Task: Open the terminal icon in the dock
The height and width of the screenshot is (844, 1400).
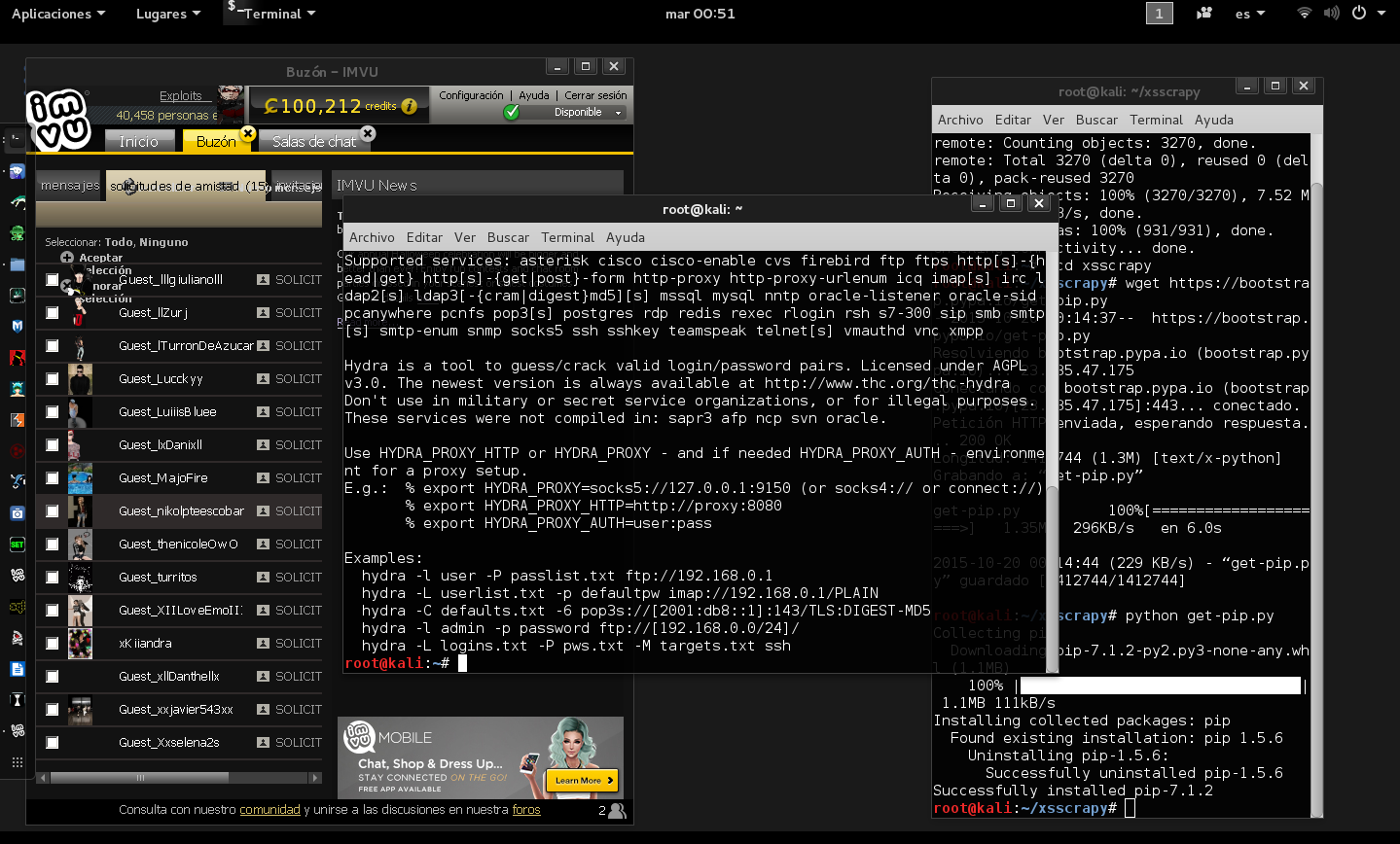Action: click(x=17, y=142)
